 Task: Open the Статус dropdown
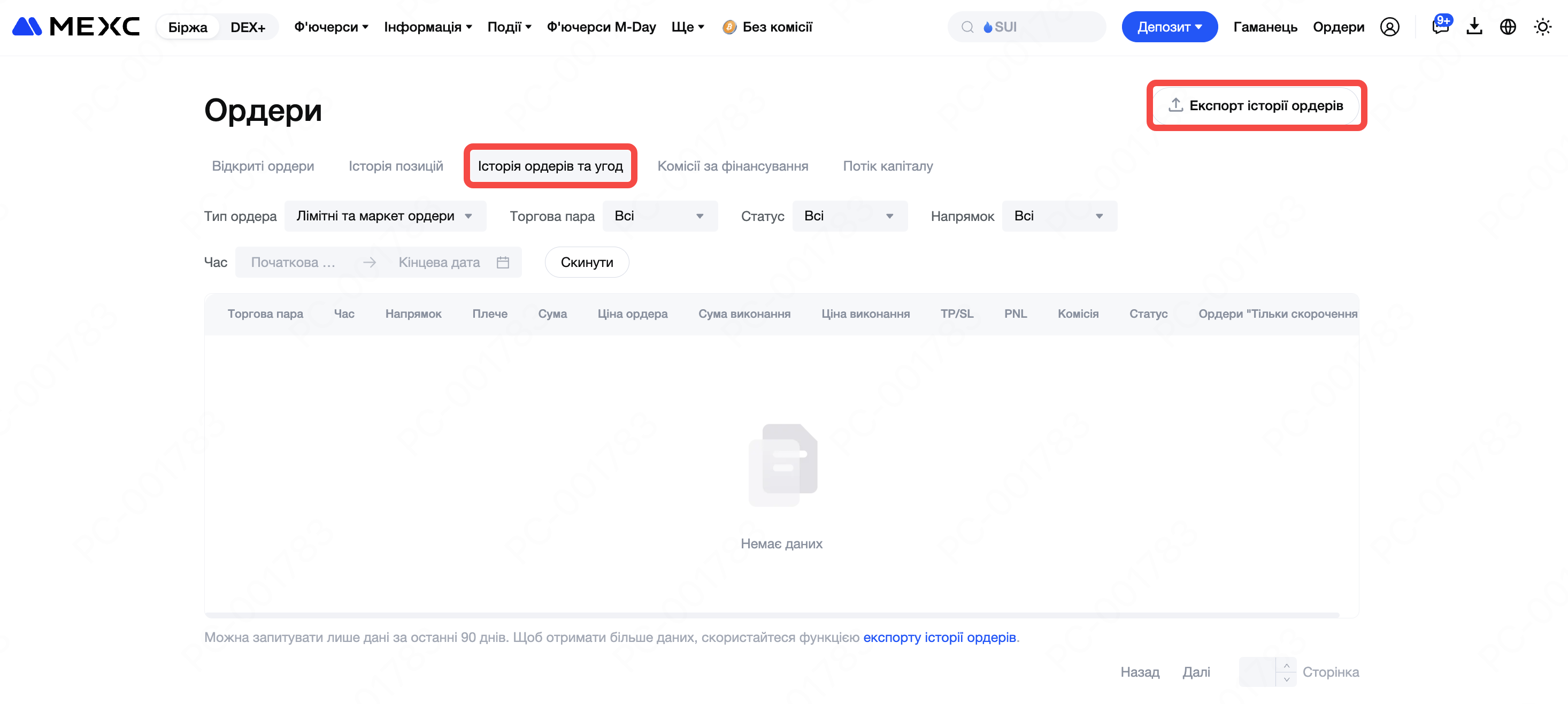click(x=849, y=216)
